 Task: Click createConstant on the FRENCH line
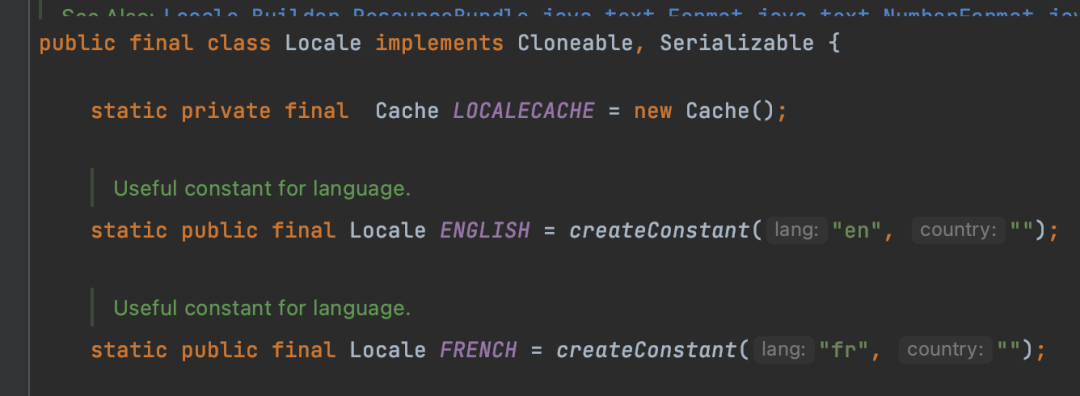pyautogui.click(x=646, y=350)
